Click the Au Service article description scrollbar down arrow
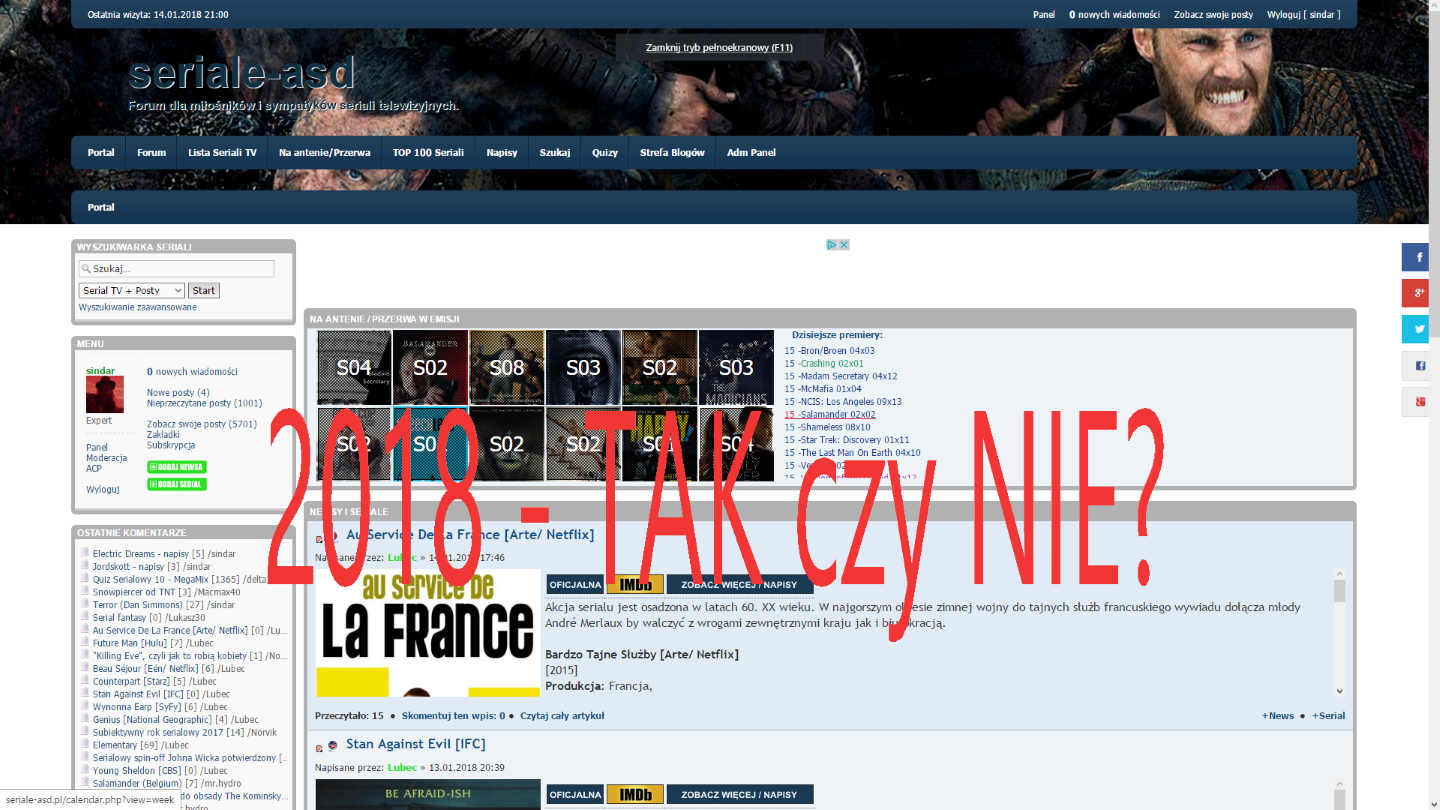1440x810 pixels. 1340,691
